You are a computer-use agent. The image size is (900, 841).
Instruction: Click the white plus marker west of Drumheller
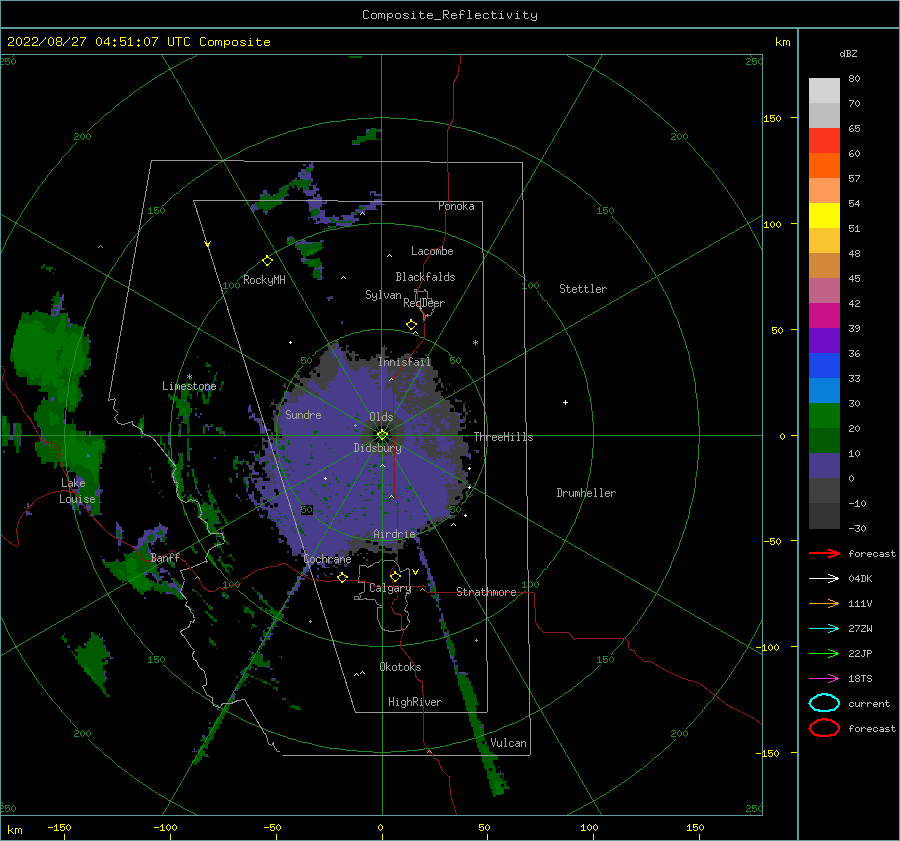click(565, 402)
